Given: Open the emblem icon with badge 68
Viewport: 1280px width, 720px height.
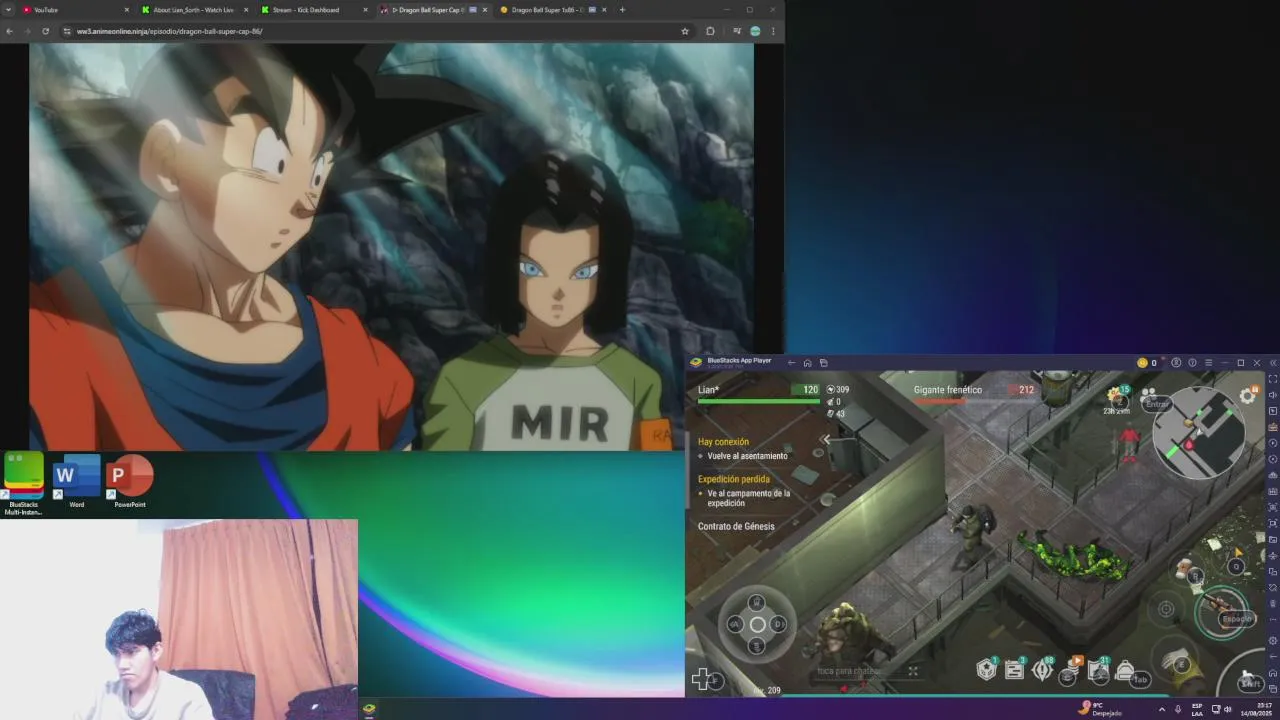Looking at the screenshot, I should 1041,670.
